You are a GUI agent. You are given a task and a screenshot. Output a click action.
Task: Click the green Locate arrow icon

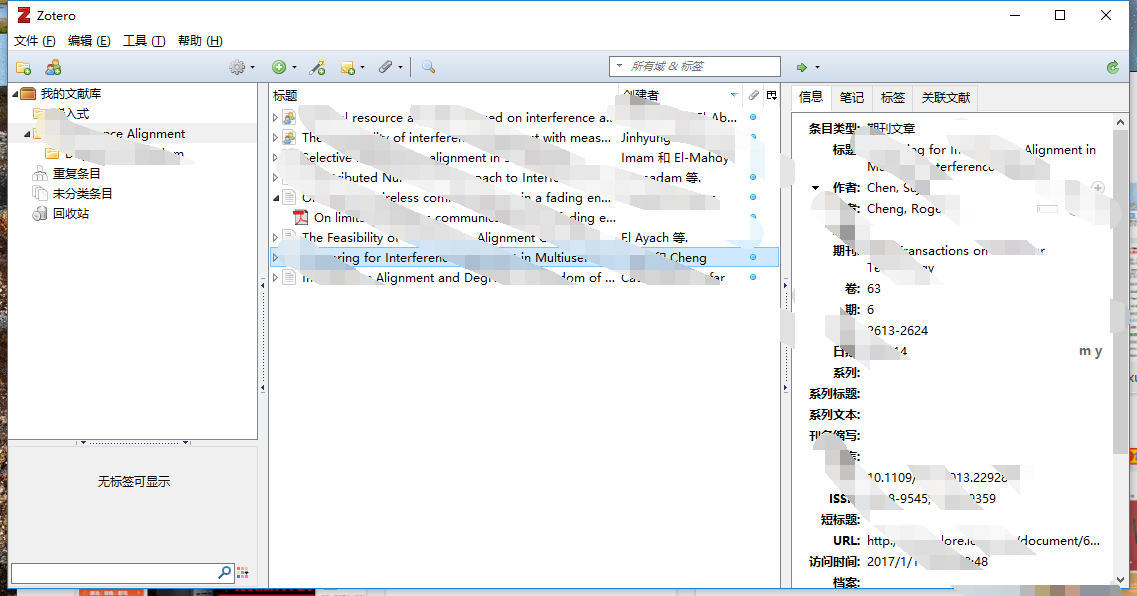point(801,67)
